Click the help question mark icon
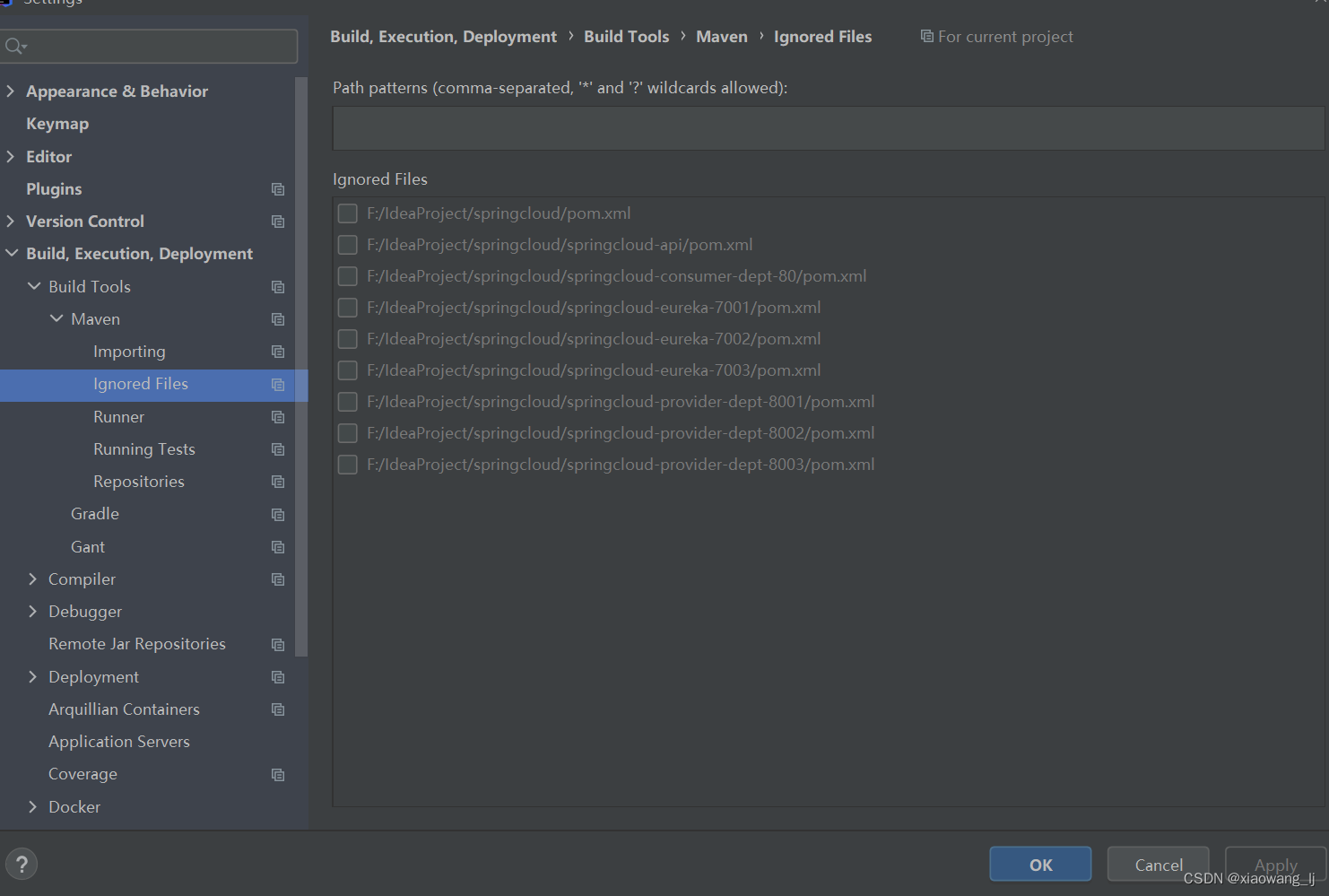The height and width of the screenshot is (896, 1329). click(x=22, y=865)
